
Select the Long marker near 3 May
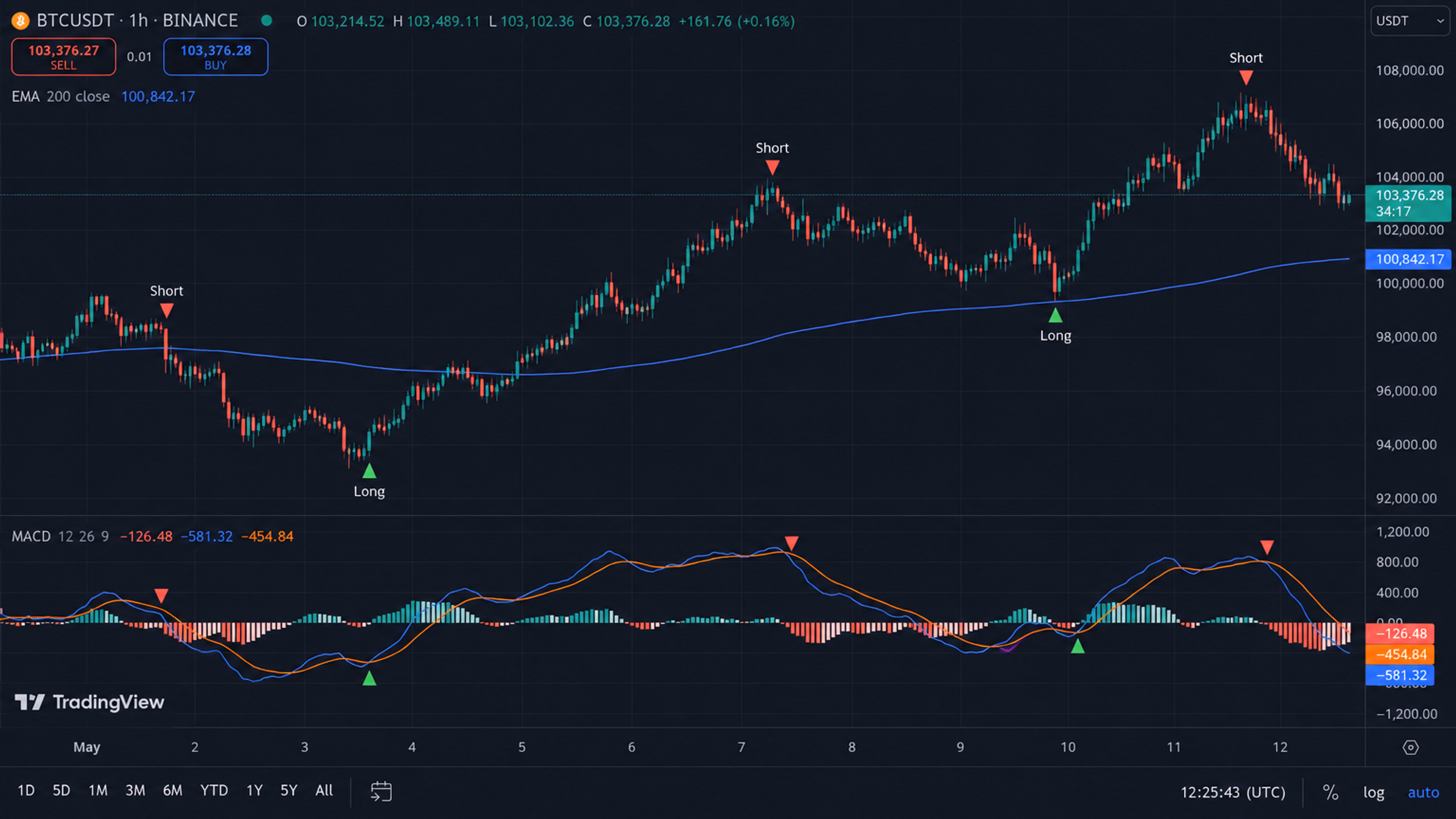[369, 471]
